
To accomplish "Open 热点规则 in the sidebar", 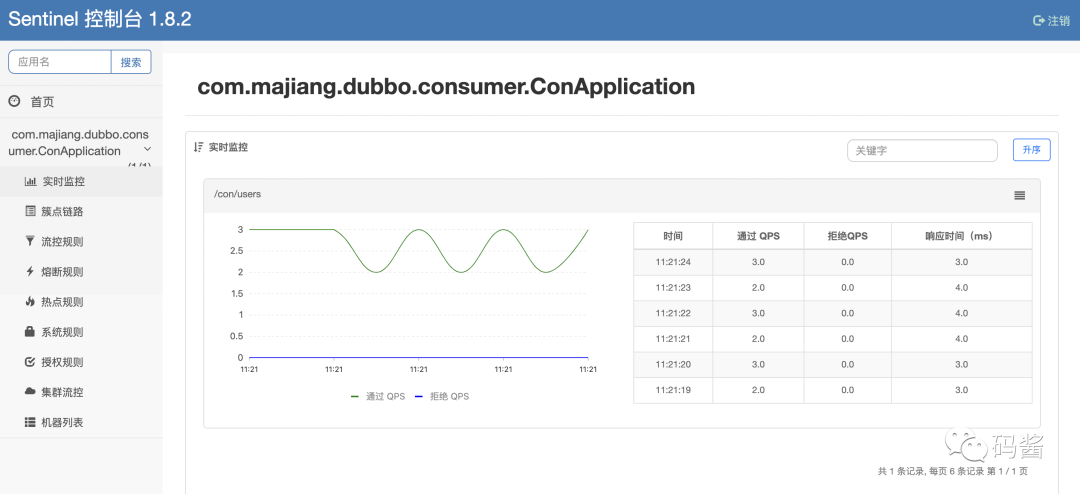I will 81,302.
